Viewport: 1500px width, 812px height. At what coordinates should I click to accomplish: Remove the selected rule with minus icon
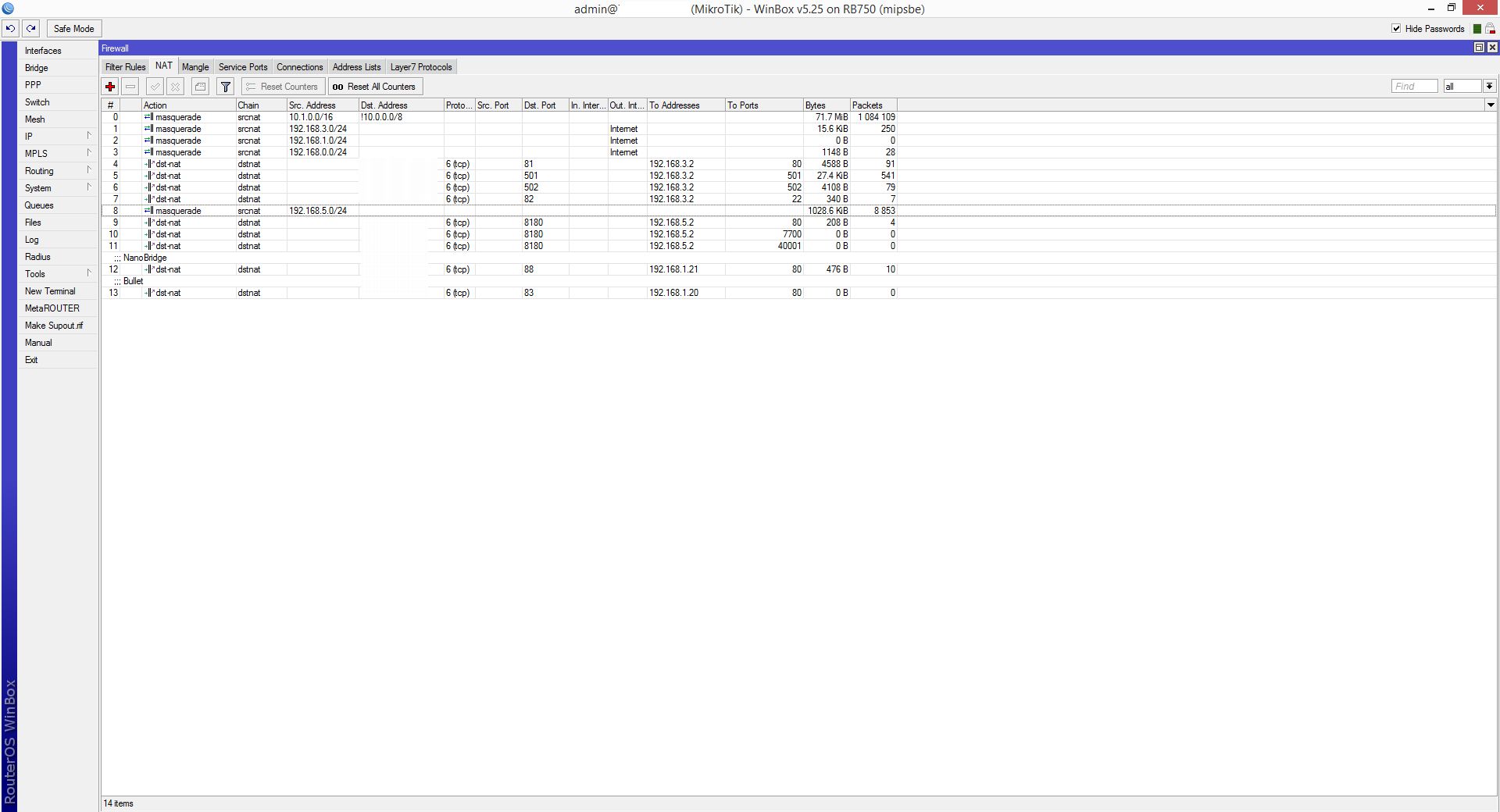tap(130, 87)
